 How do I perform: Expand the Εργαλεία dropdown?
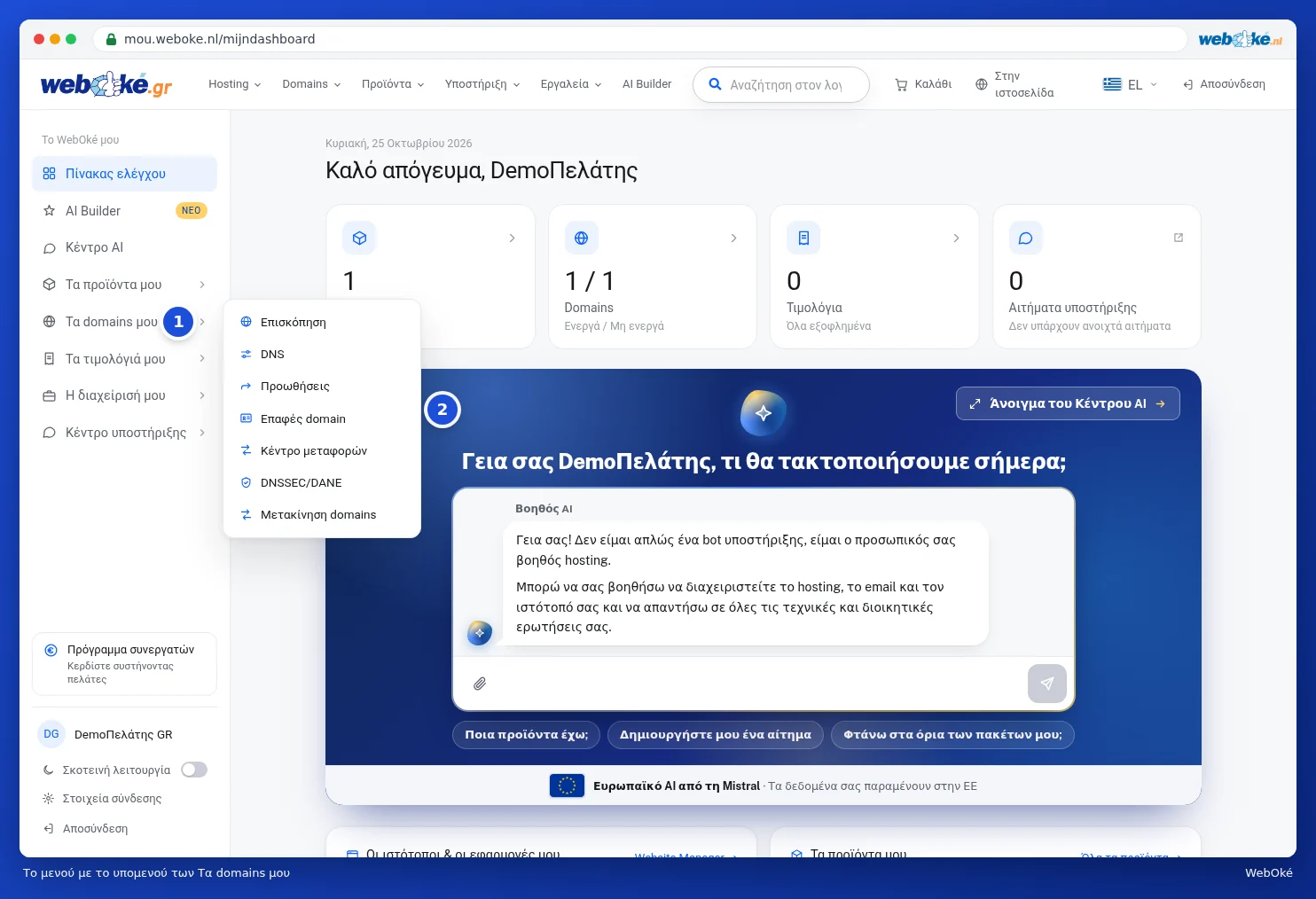point(571,84)
